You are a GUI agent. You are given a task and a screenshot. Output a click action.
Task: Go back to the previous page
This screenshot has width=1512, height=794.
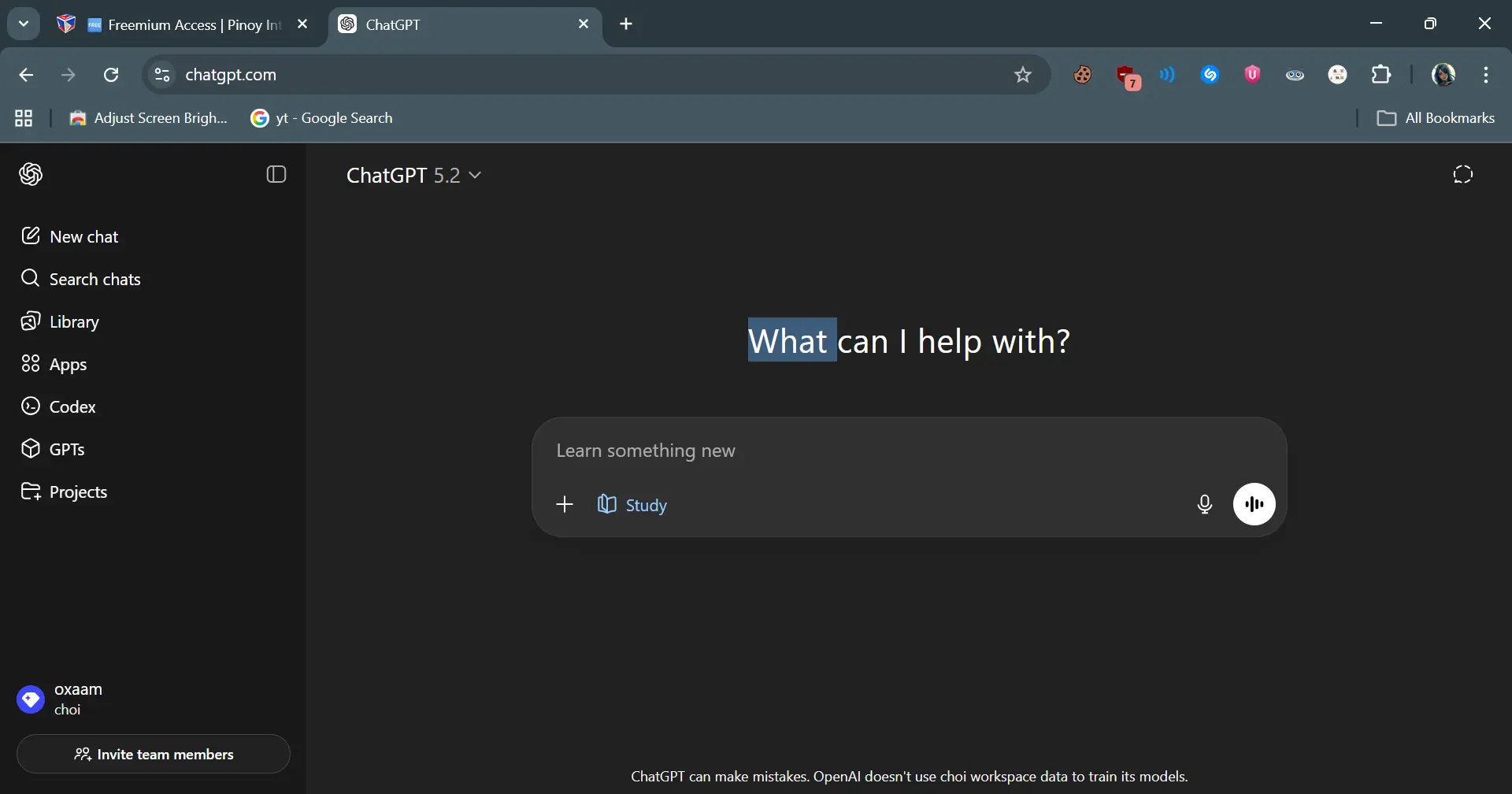[x=26, y=75]
